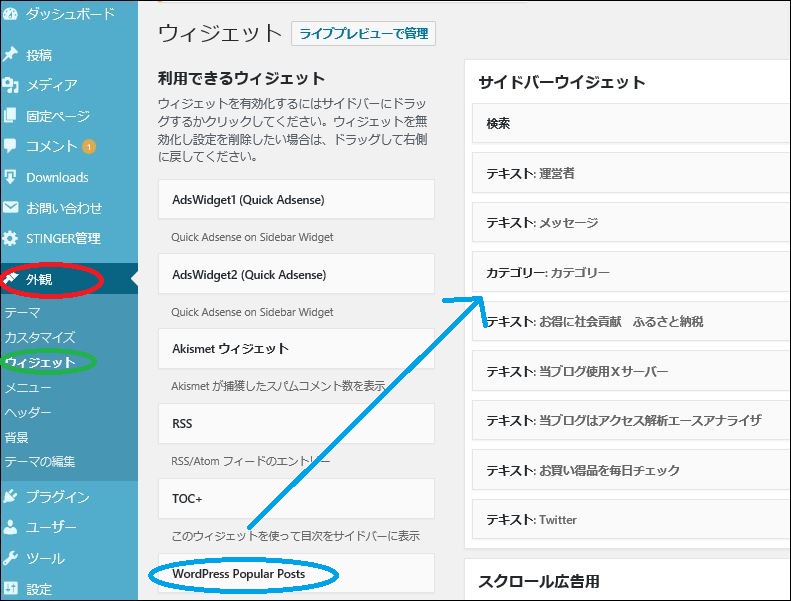This screenshot has height=601, width=791.
Task: Open the テーマ submenu item
Action: pyautogui.click(x=22, y=312)
